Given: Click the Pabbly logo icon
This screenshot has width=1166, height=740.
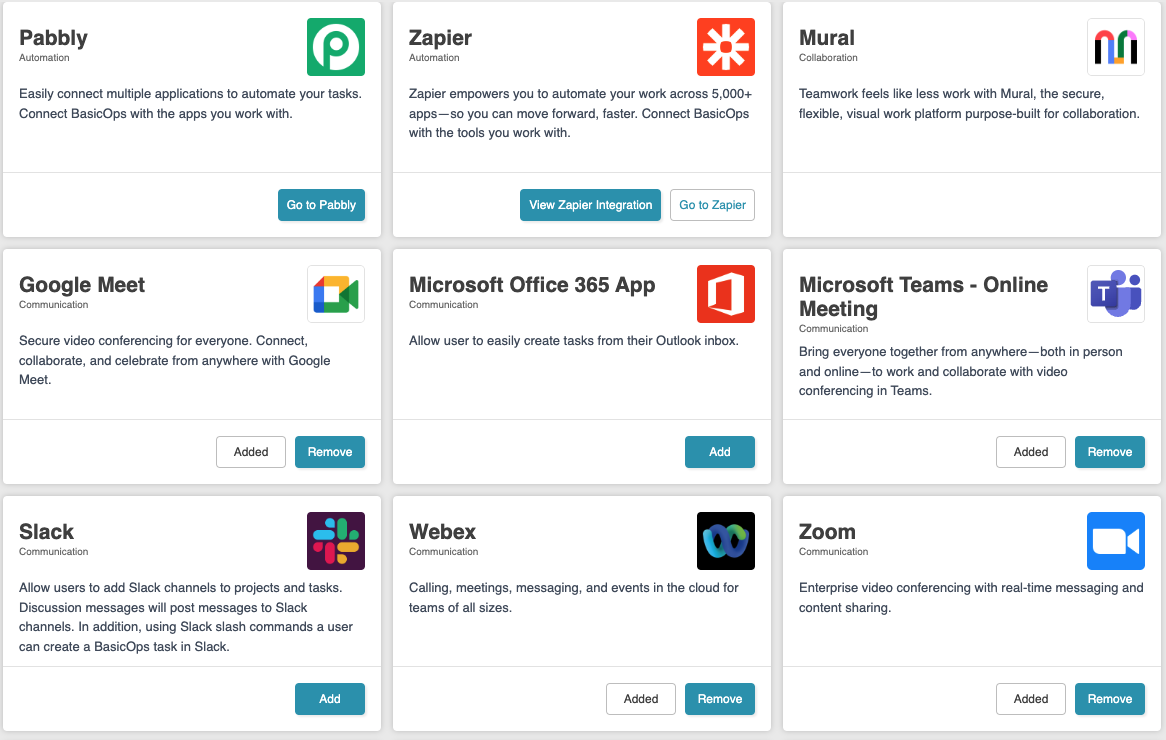Looking at the screenshot, I should (336, 46).
